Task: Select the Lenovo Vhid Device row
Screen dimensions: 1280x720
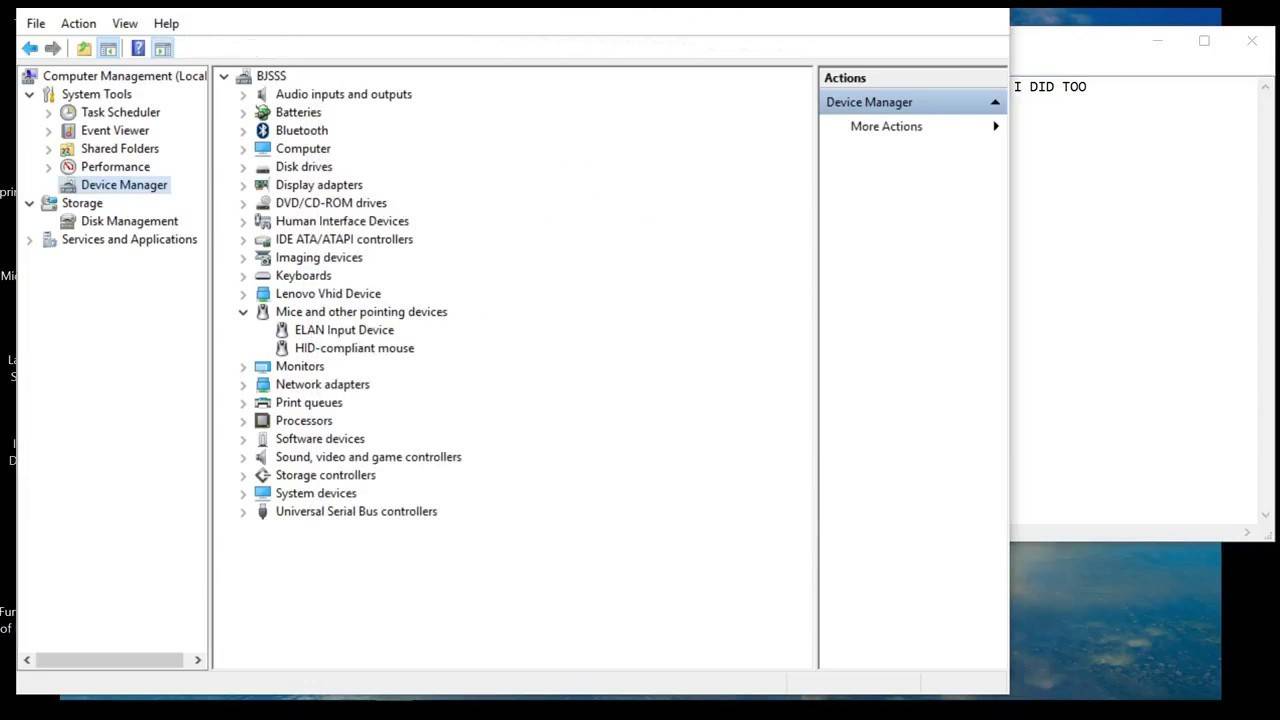Action: [x=328, y=294]
